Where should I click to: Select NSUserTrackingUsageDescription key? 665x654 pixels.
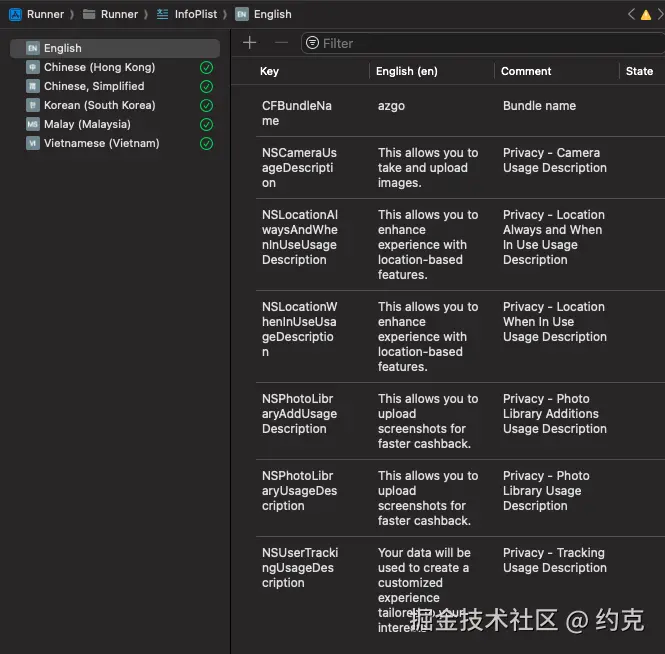coord(300,568)
